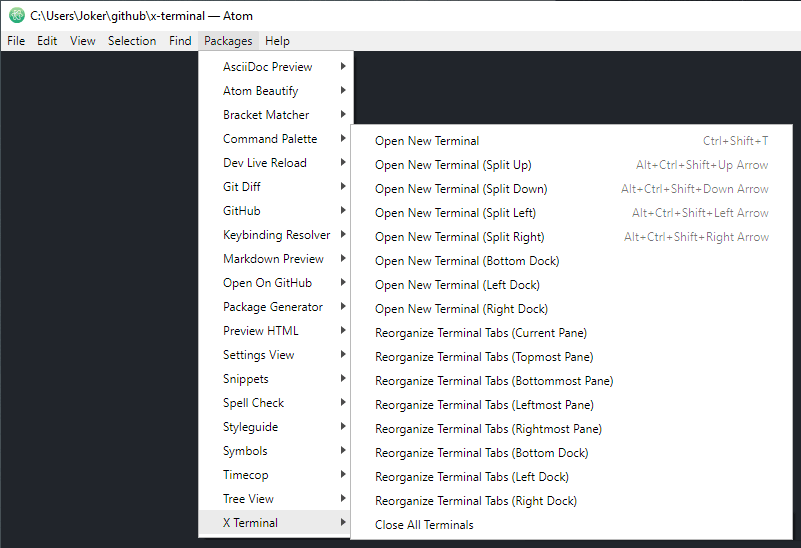
Task: Expand the Spell Check submenu
Action: 275,402
